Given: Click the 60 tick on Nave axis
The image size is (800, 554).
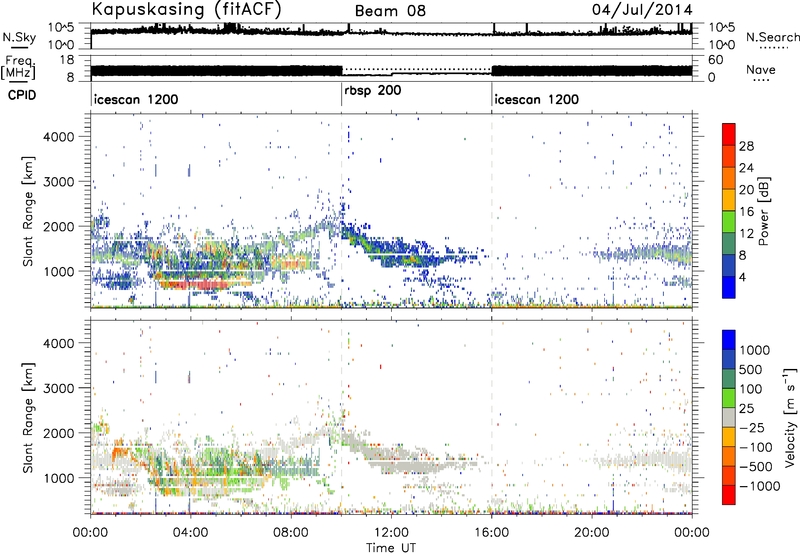Looking at the screenshot, I should (x=716, y=60).
